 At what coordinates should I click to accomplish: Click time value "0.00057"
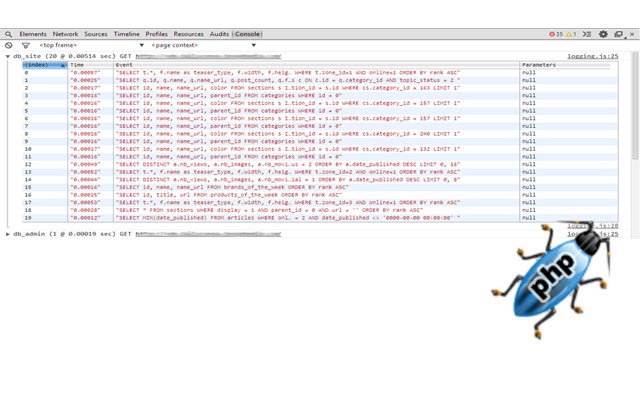85,73
